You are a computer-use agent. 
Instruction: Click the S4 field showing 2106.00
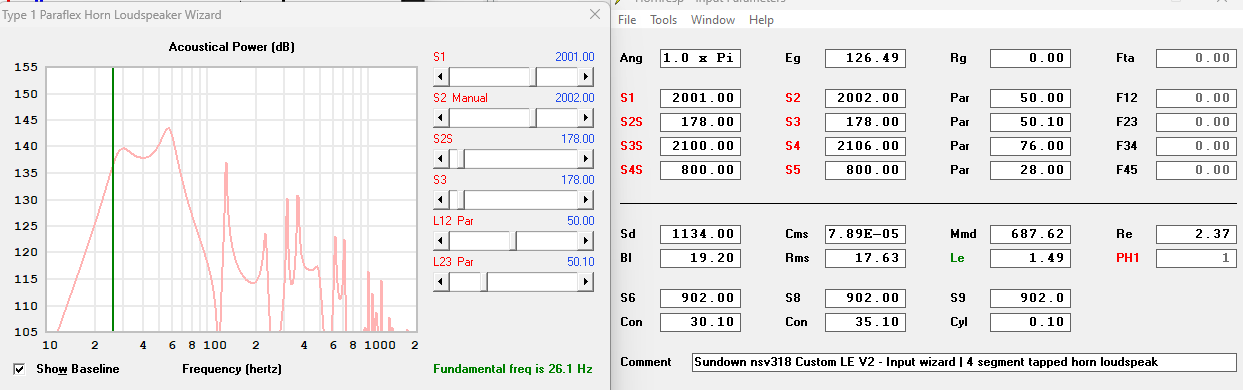pos(865,146)
